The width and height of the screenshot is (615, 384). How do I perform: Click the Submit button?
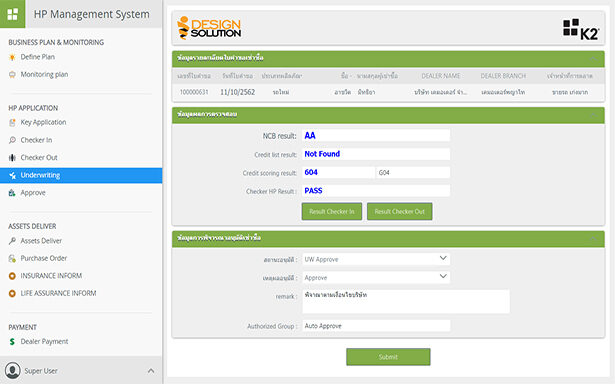point(388,357)
